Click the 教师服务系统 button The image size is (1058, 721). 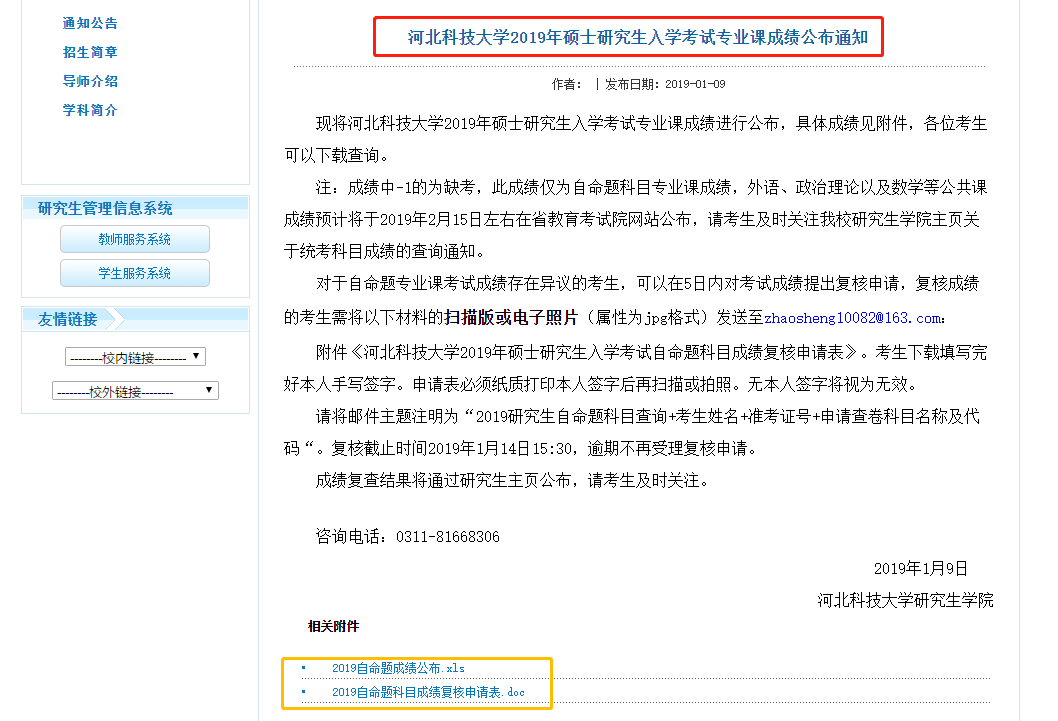(135, 240)
